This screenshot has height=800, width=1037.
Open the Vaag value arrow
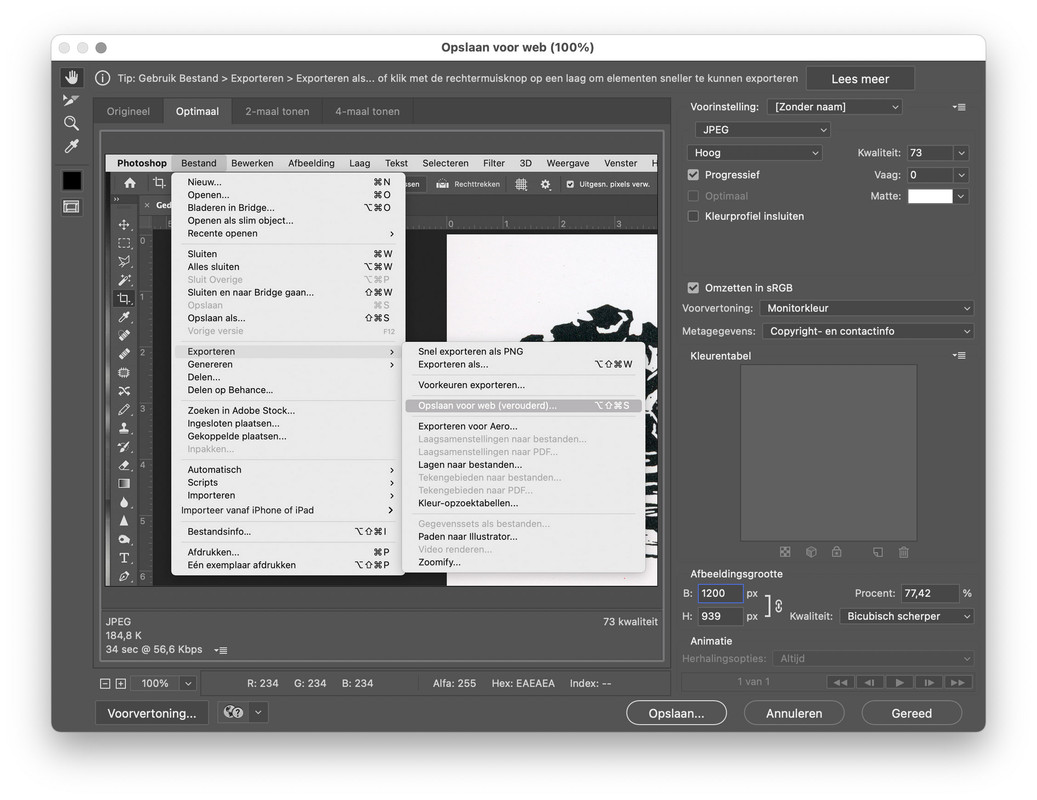962,175
